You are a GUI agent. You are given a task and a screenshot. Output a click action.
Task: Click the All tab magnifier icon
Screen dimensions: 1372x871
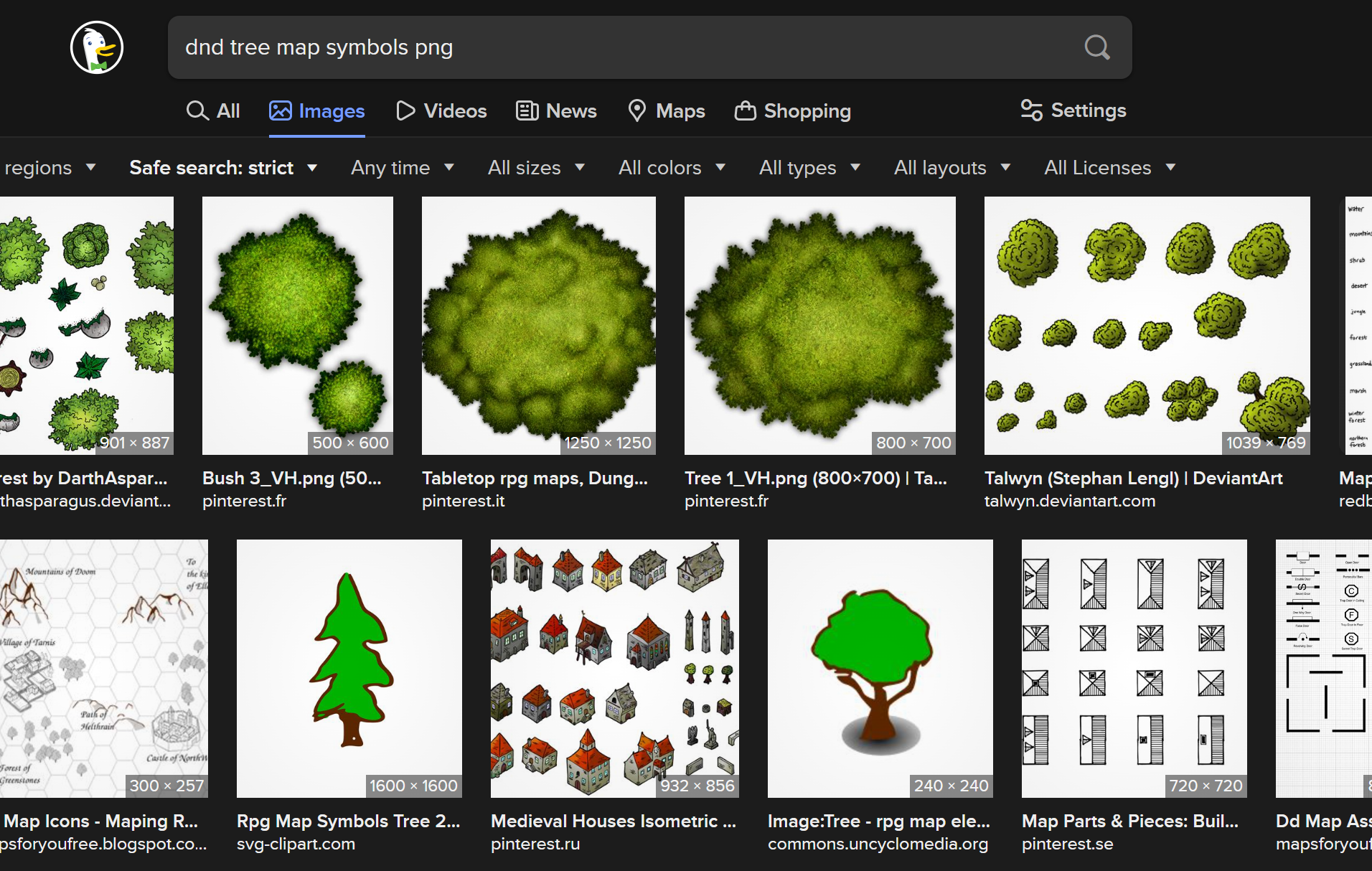click(197, 110)
